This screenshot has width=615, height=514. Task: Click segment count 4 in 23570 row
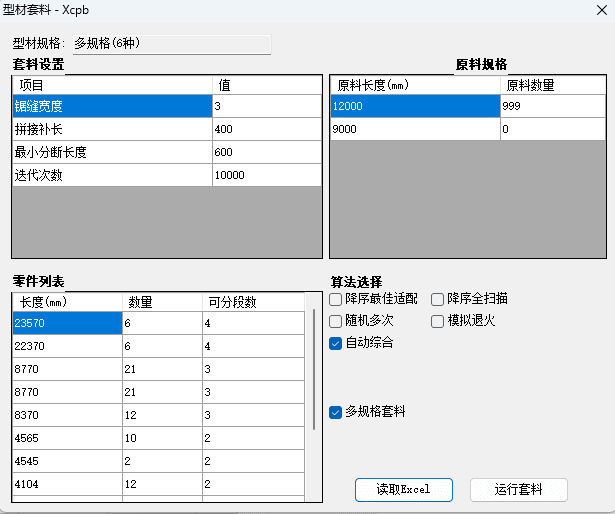[253, 323]
